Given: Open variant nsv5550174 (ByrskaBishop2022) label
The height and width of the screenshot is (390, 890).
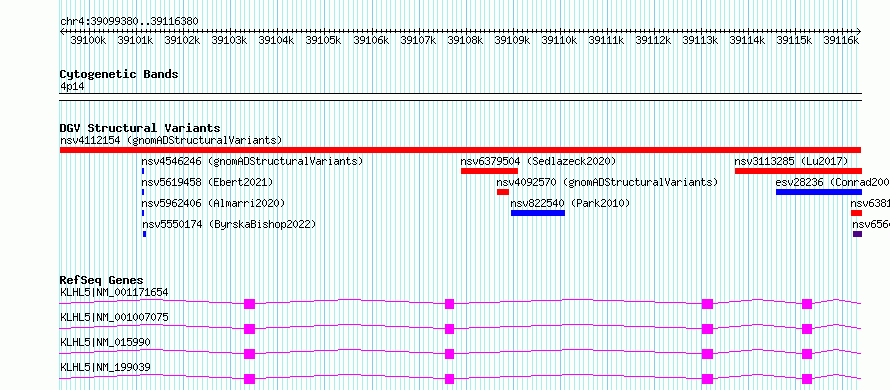Looking at the screenshot, I should coord(229,224).
